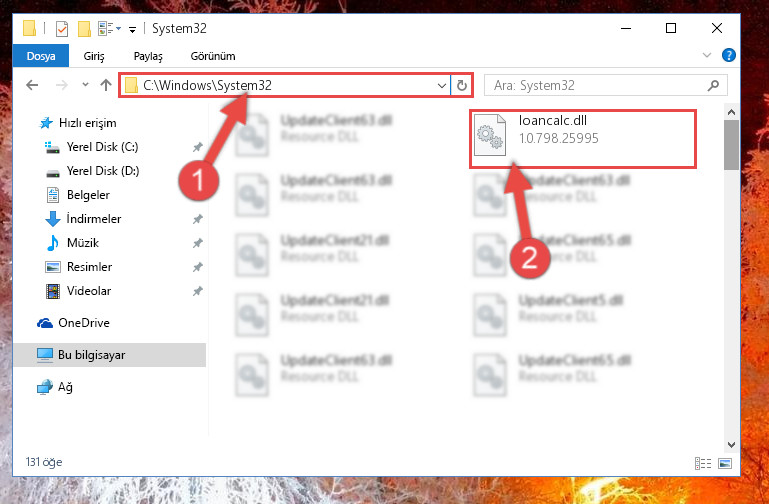
Task: Open recent locations dropdown arrow
Action: point(85,85)
